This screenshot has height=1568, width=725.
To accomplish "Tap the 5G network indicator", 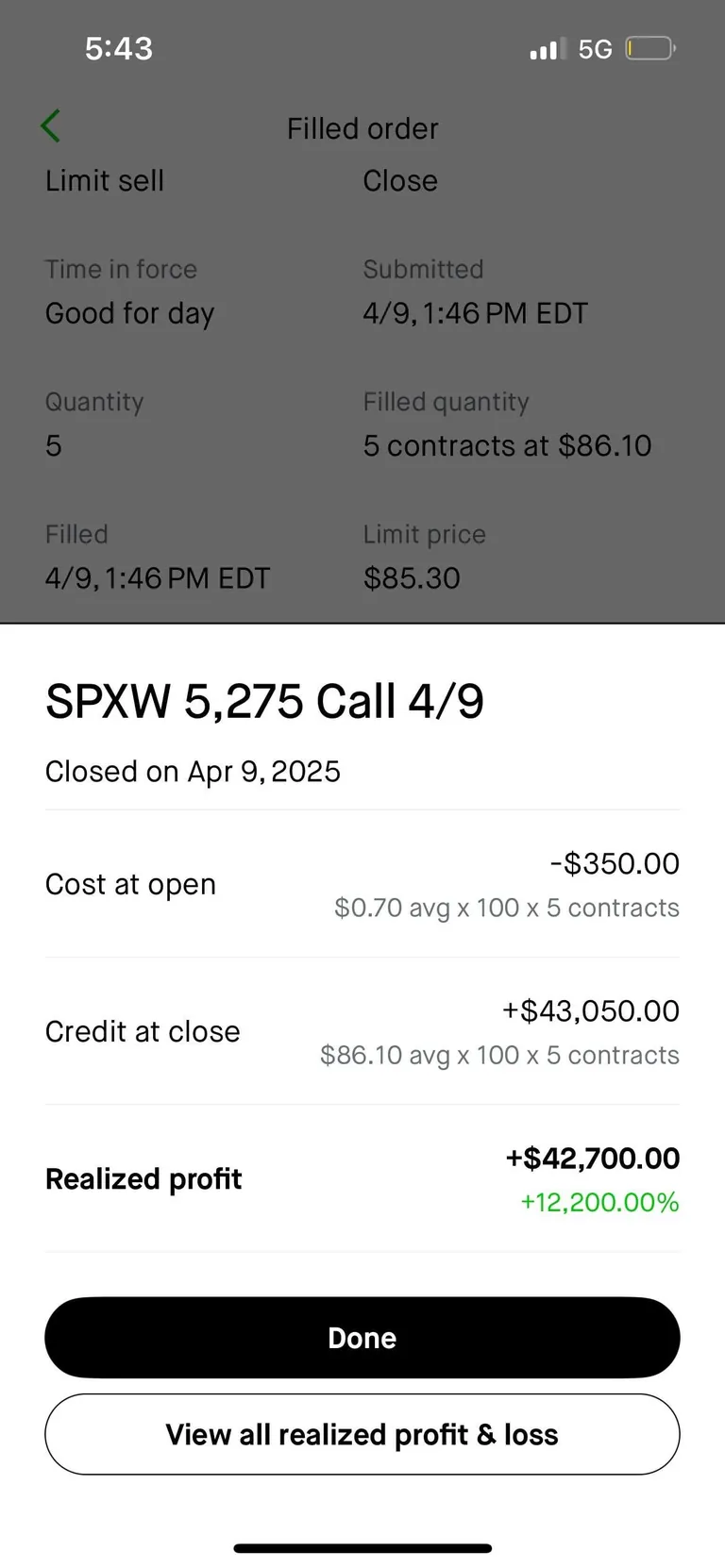I will click(x=595, y=49).
